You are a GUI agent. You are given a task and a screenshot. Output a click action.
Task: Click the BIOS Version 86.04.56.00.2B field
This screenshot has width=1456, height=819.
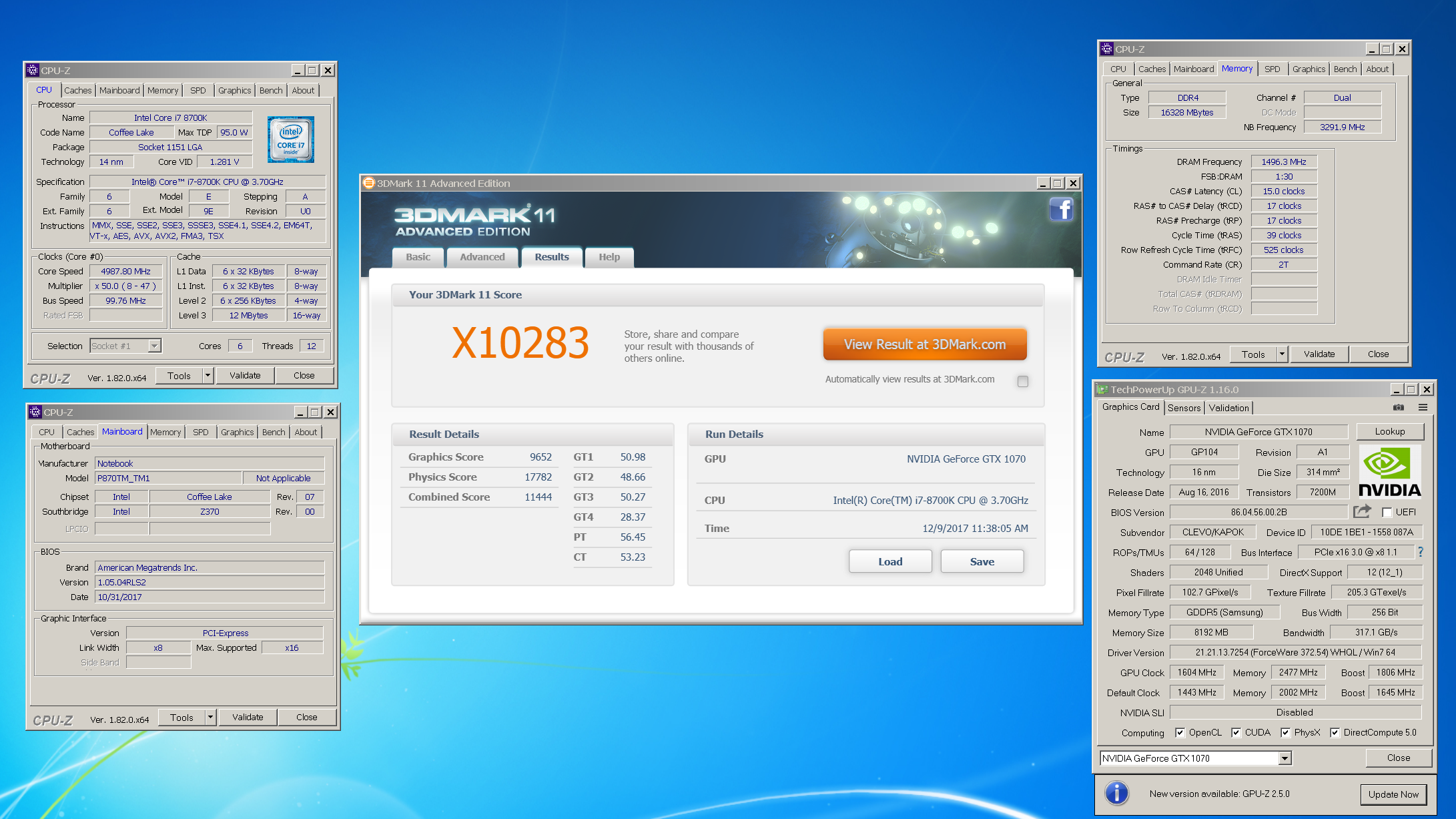(1258, 512)
